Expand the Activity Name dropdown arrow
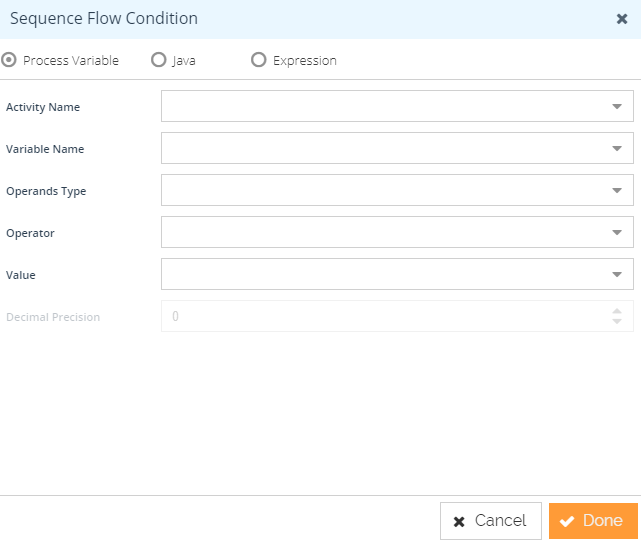641x541 pixels. (617, 106)
